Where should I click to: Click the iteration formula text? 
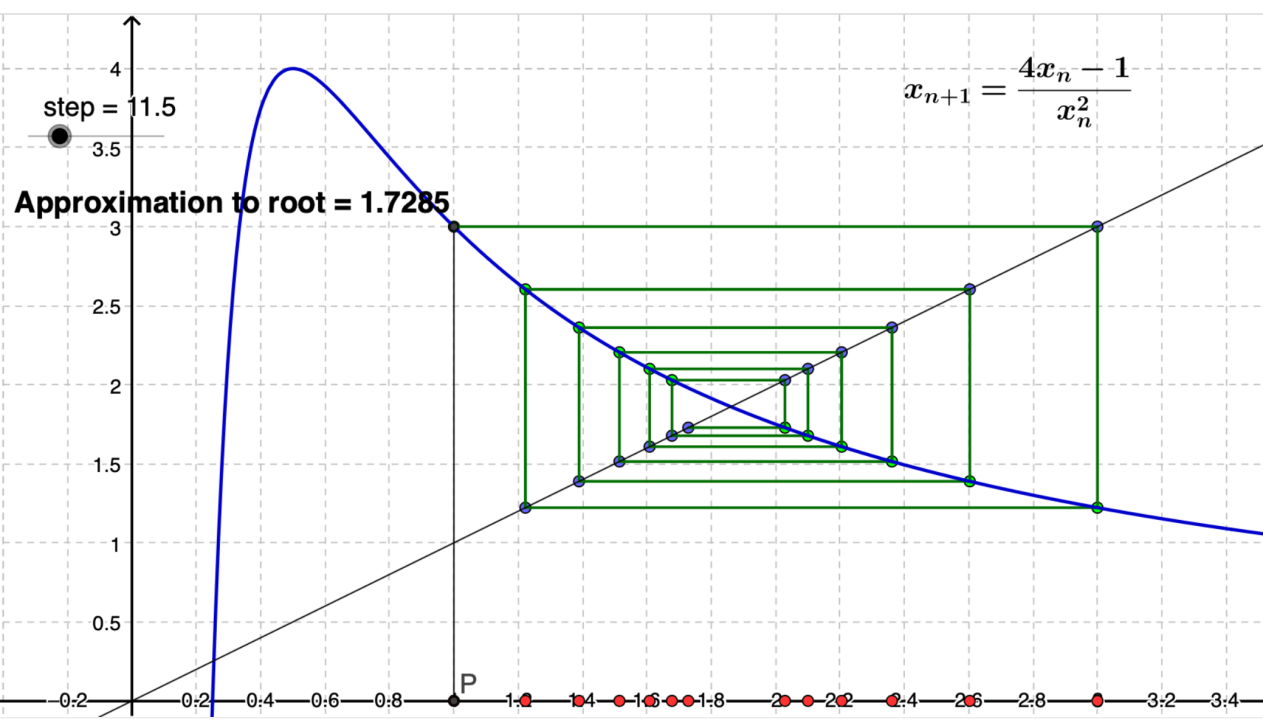coord(1017,92)
